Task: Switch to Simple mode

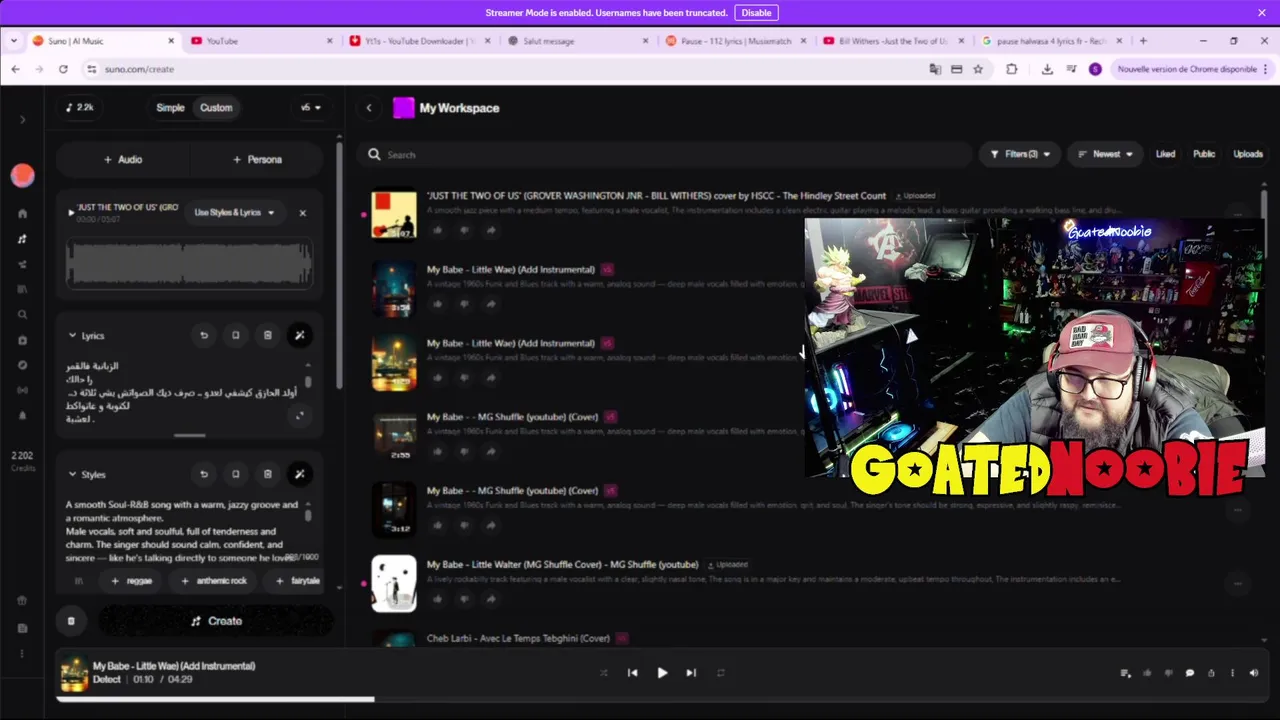Action: tap(170, 108)
